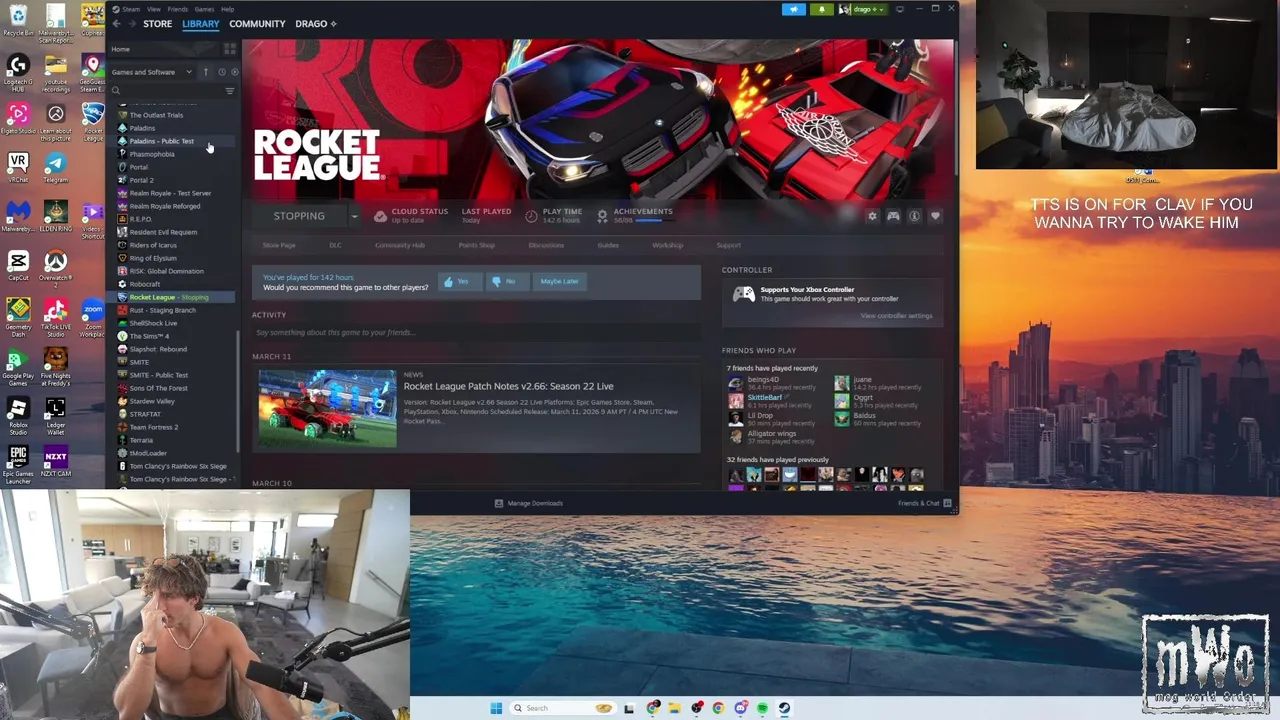Open the View menu
This screenshot has width=1280, height=720.
(x=154, y=9)
